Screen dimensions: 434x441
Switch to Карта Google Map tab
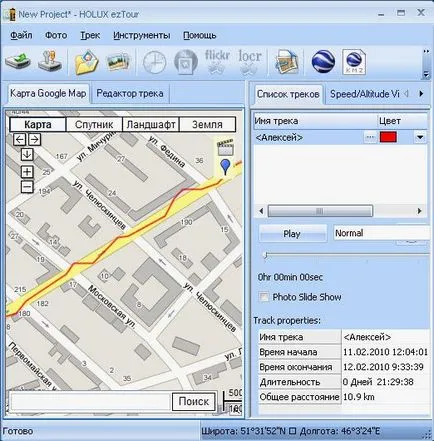pyautogui.click(x=48, y=93)
